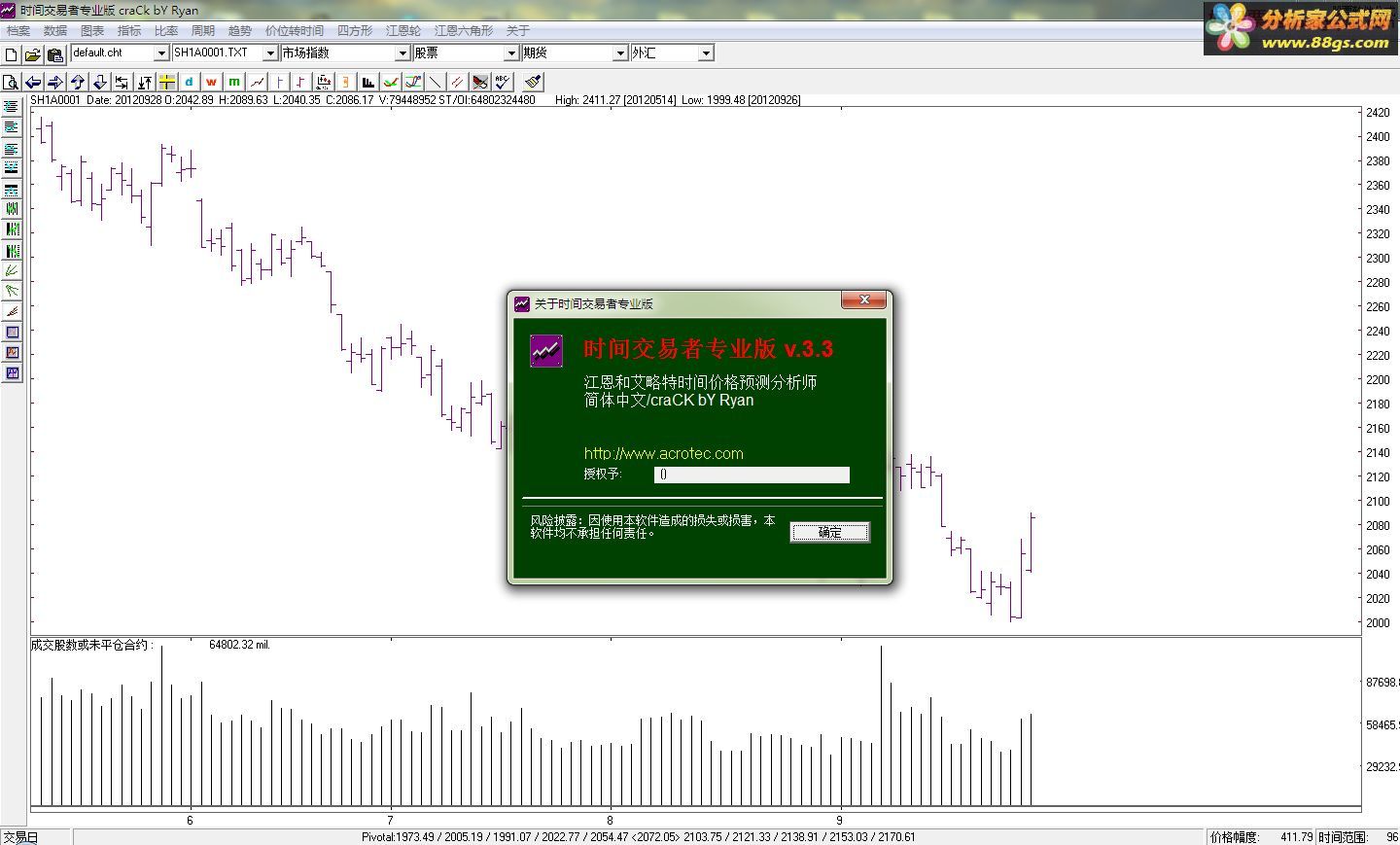Screen dimensions: 1400x845
Task: Click the Pivotal values status bar text
Action: pos(638,837)
